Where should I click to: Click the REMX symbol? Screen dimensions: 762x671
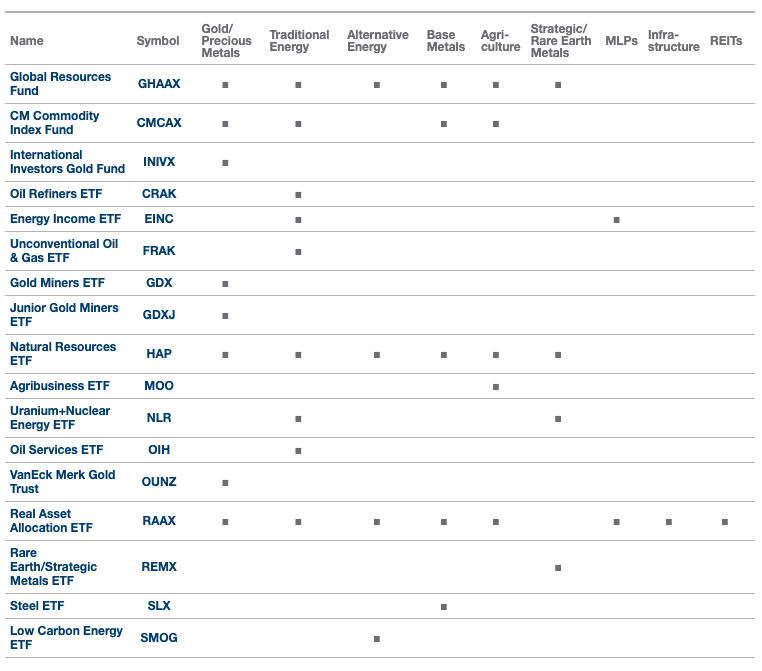tap(159, 567)
